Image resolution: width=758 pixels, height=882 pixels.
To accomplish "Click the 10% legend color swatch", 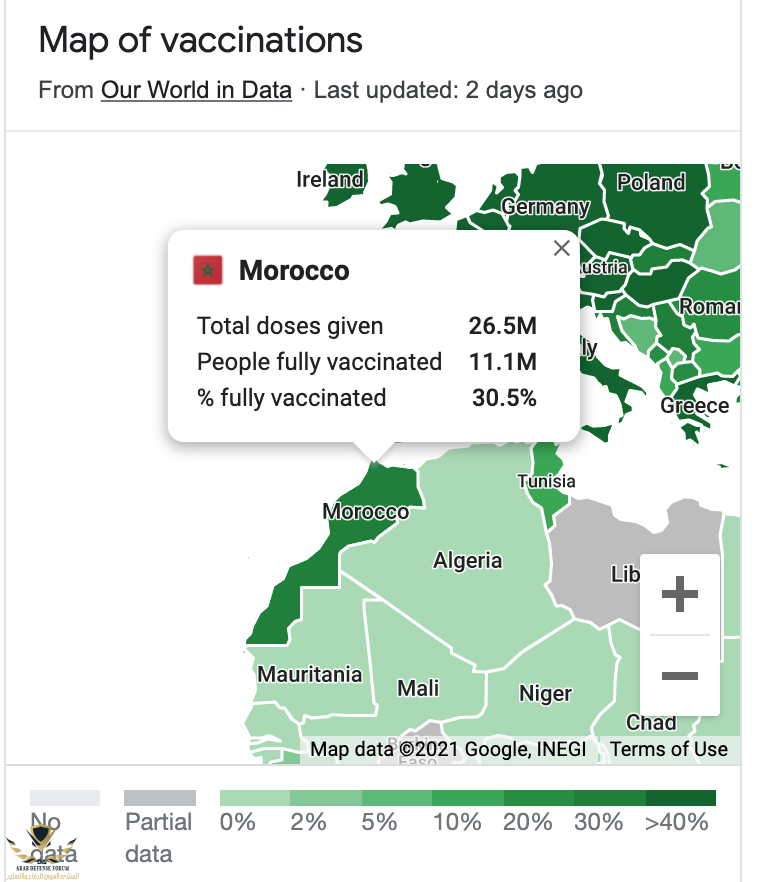I will [x=468, y=798].
